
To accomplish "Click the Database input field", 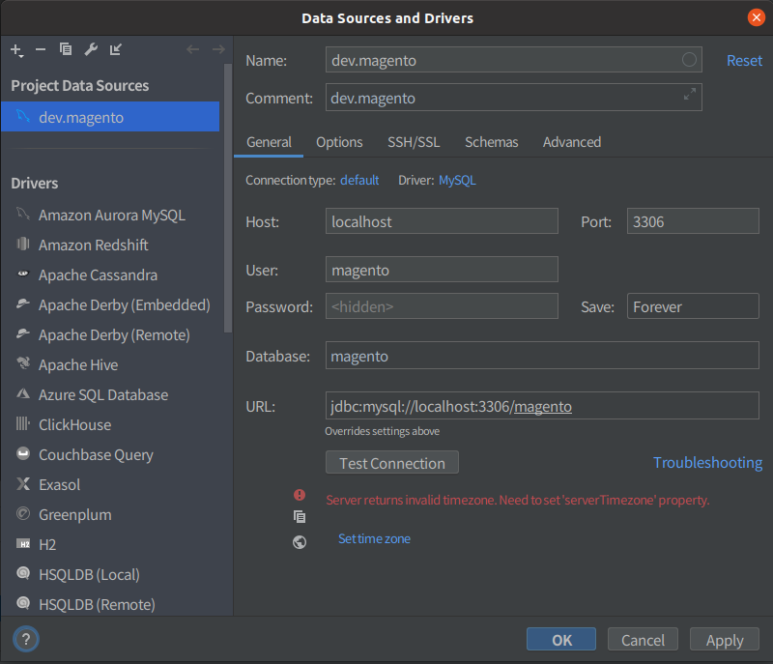I will pyautogui.click(x=542, y=355).
